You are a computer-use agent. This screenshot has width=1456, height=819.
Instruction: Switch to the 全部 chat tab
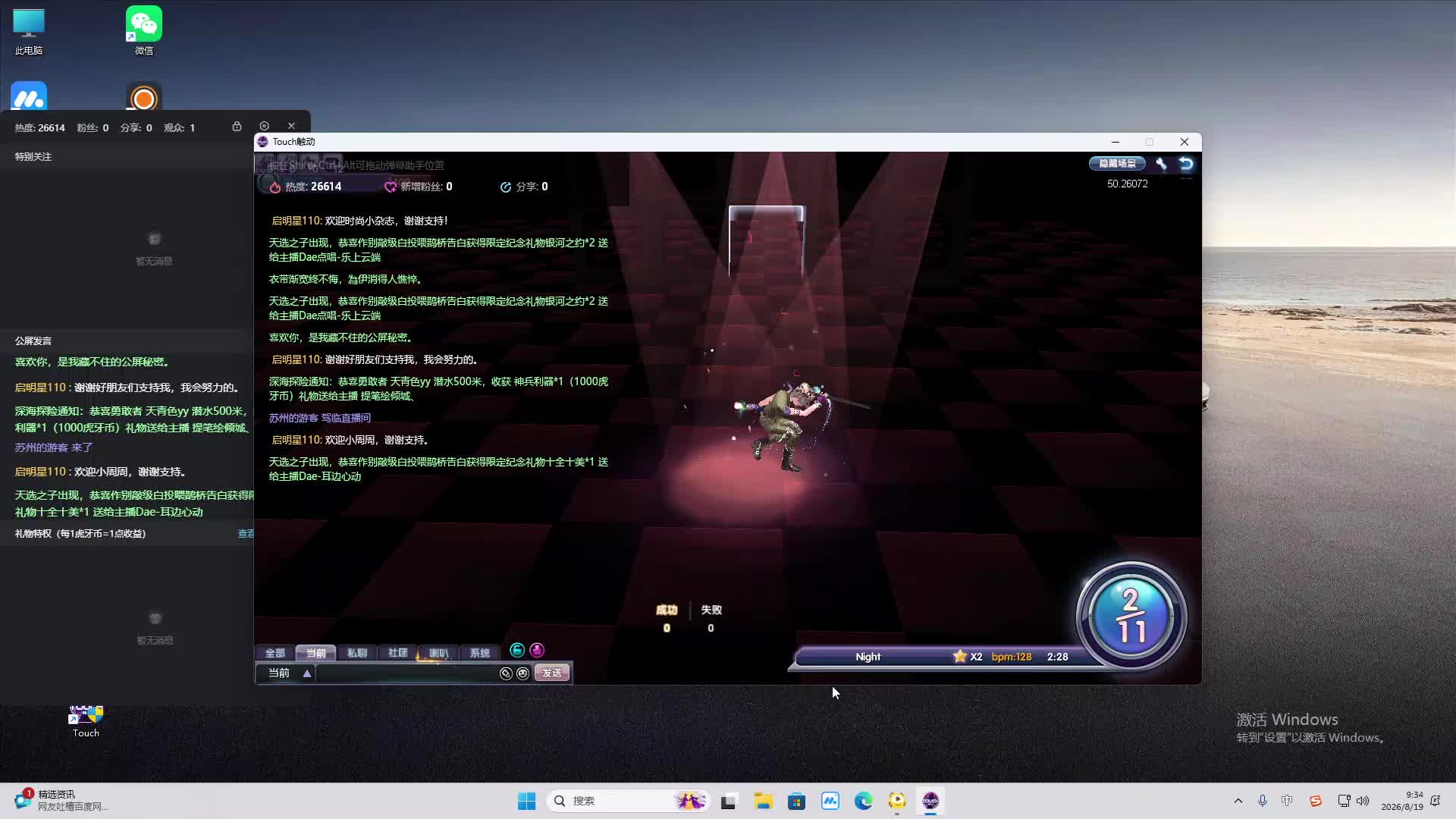click(x=275, y=653)
